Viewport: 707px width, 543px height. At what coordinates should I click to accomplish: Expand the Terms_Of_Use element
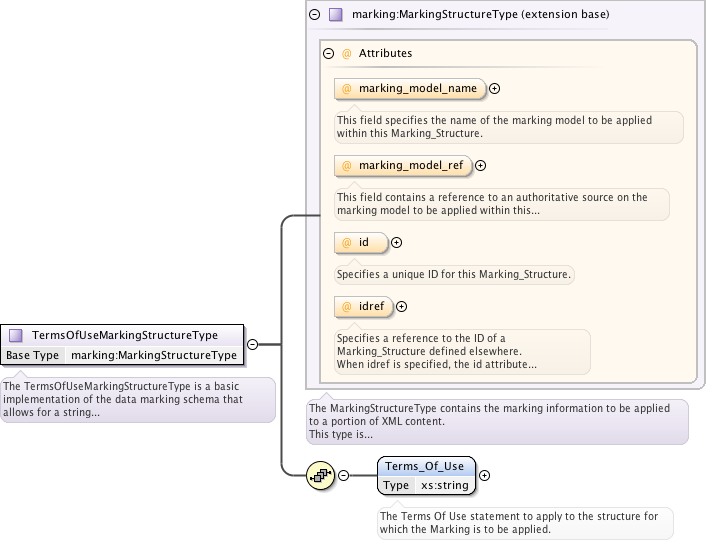tap(485, 476)
